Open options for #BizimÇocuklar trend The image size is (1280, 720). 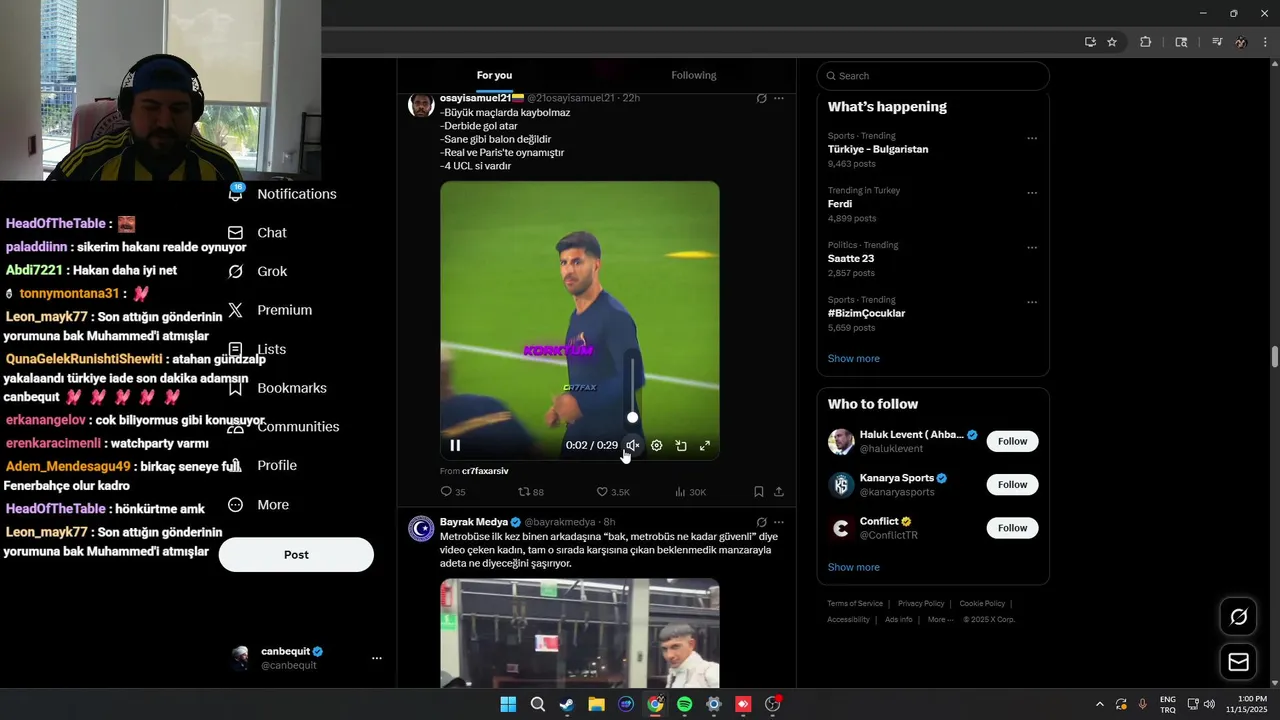1032,302
